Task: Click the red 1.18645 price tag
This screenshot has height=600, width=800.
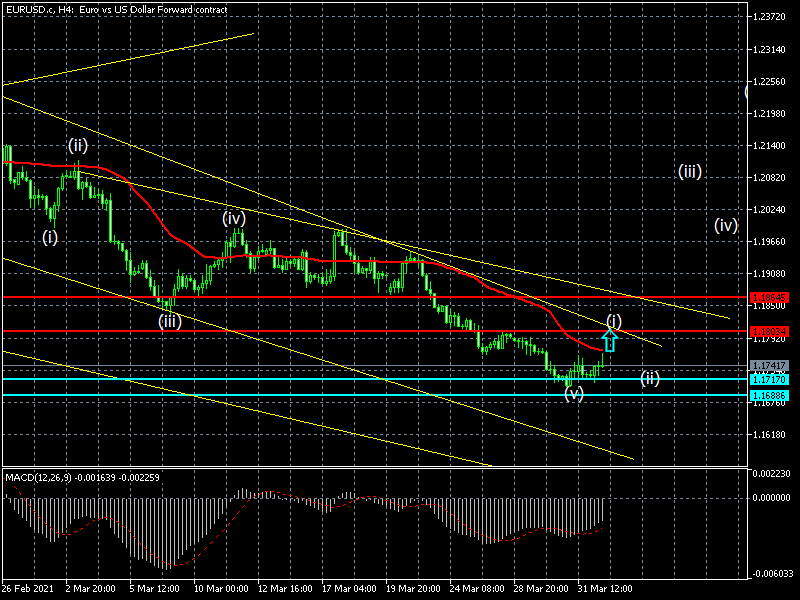Action: (772, 298)
